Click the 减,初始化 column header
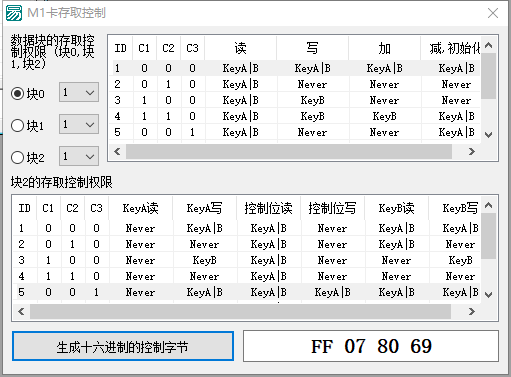The width and height of the screenshot is (511, 377). [451, 48]
